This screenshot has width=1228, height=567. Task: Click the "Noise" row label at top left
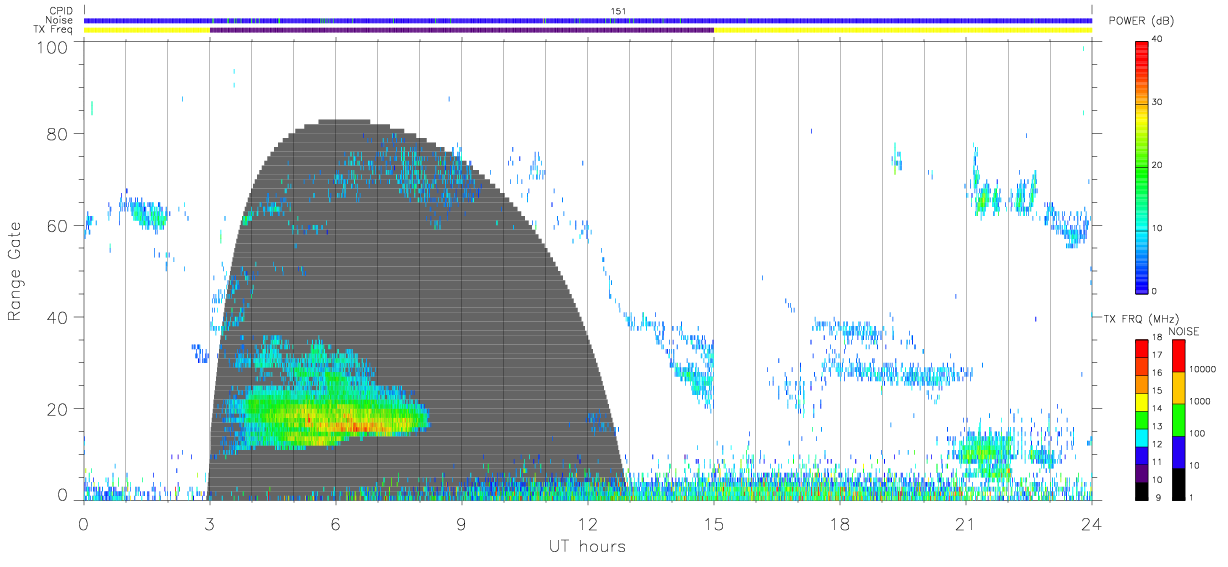[x=60, y=20]
